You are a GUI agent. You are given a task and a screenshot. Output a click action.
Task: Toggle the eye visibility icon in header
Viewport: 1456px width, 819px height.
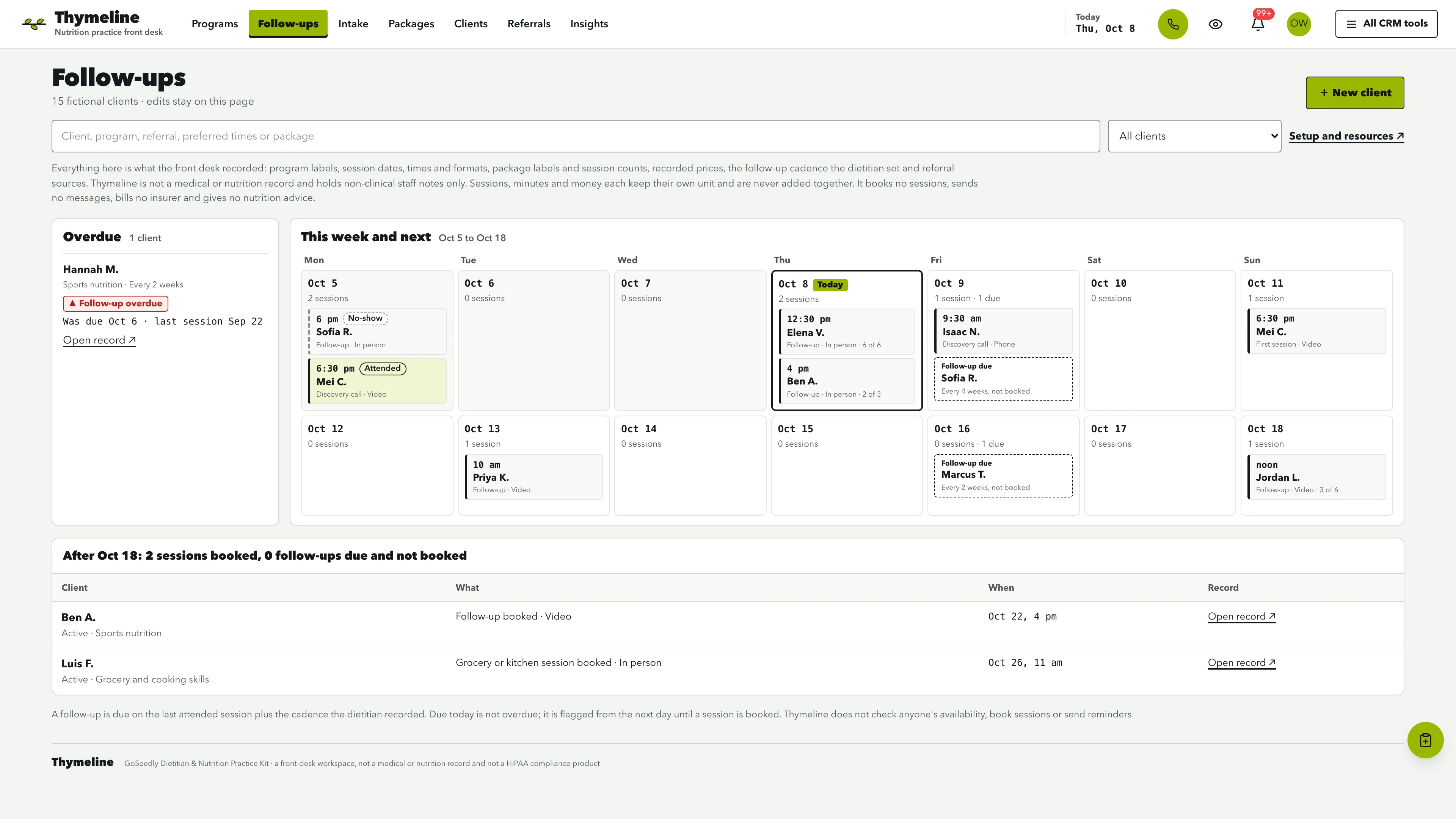click(x=1215, y=24)
